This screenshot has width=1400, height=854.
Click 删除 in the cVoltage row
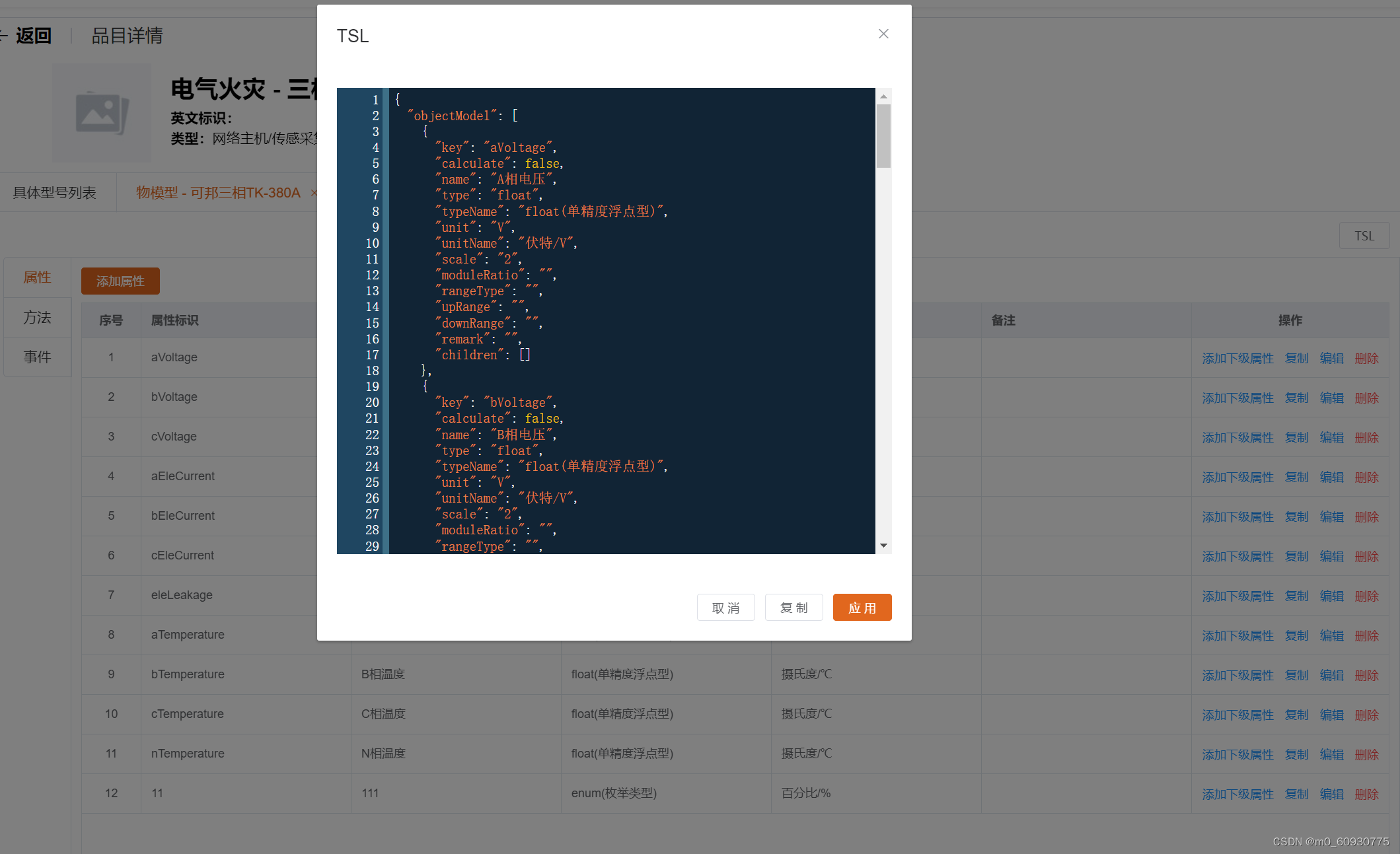[x=1366, y=437]
